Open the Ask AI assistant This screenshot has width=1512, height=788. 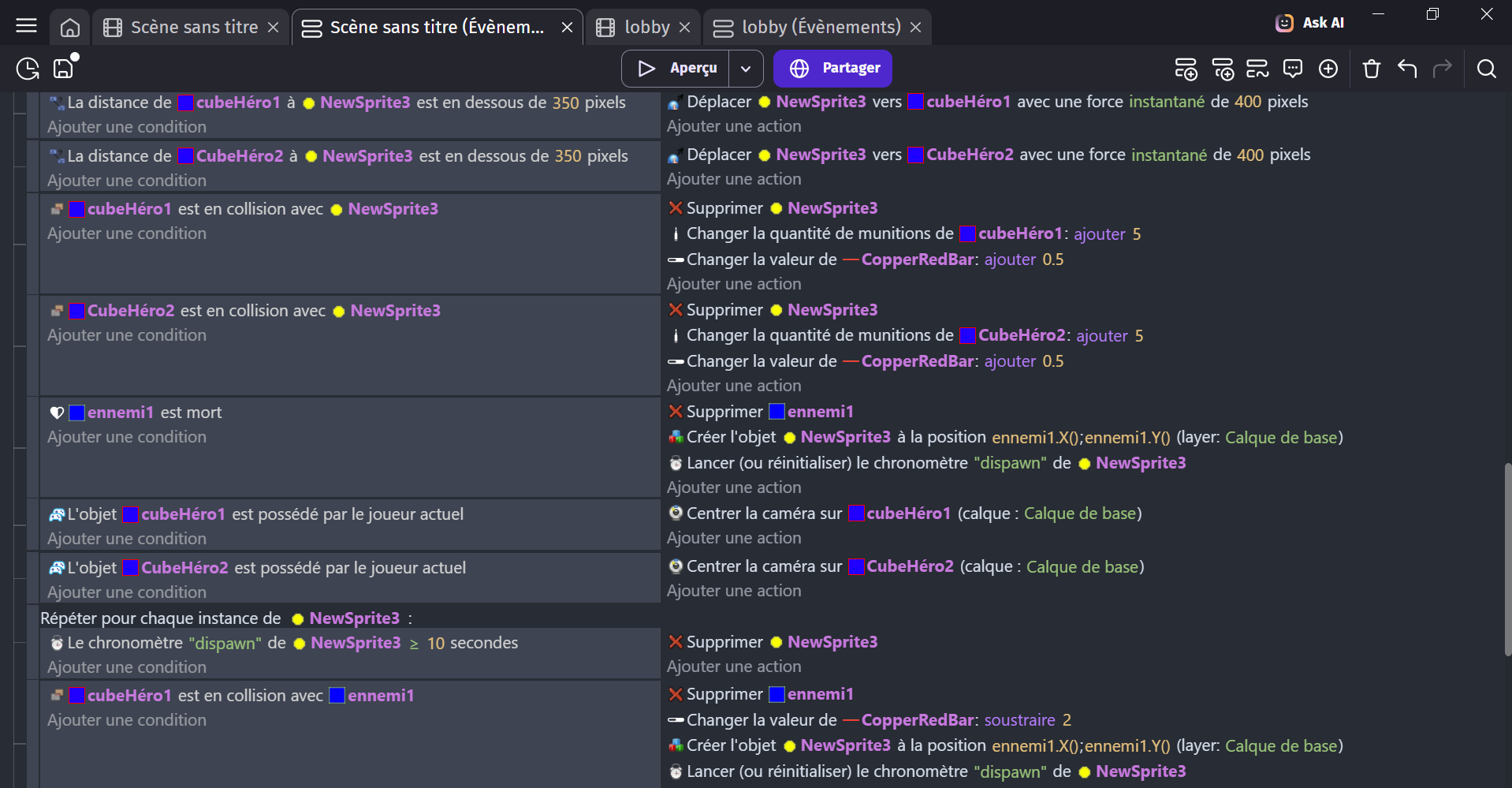pyautogui.click(x=1309, y=23)
